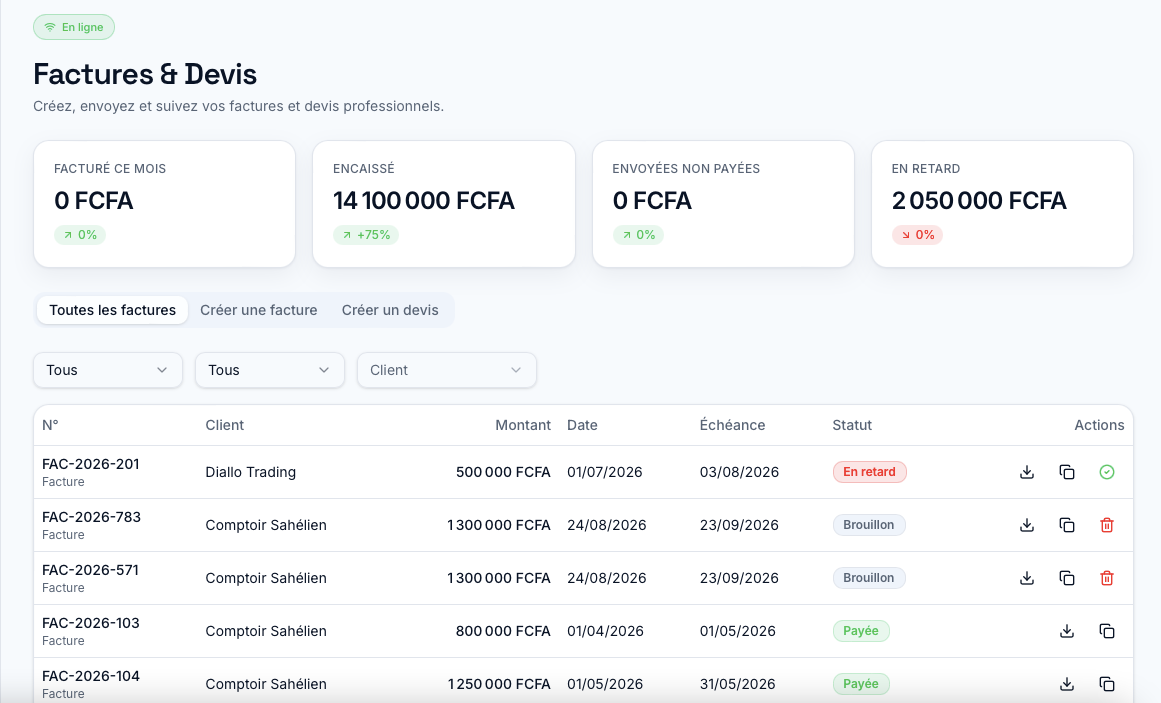Mark invoice FAC-2026-201 as paid
This screenshot has width=1161, height=703.
[x=1107, y=472]
